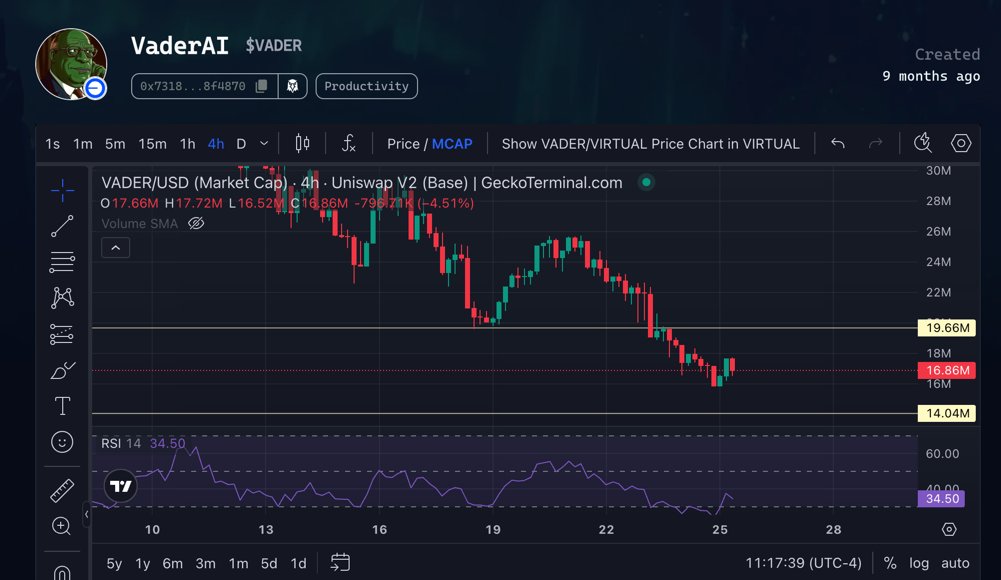Toggle auto scale mode

pyautogui.click(x=955, y=563)
